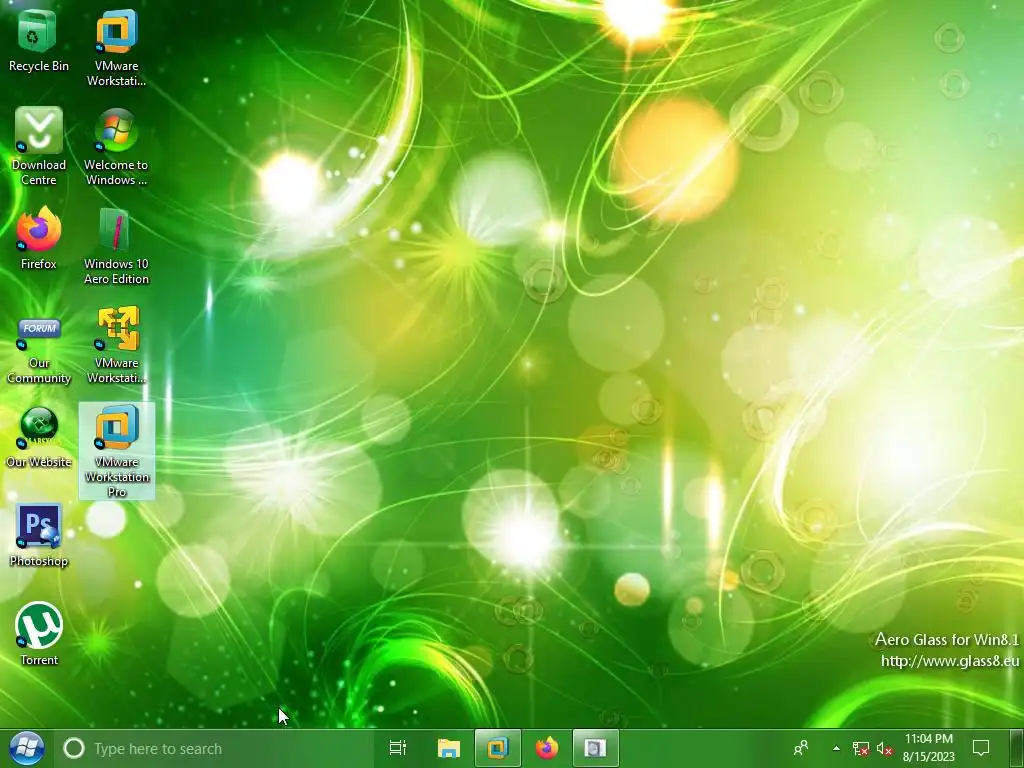This screenshot has height=768, width=1024.
Task: Switch to the VMware taskbar button
Action: coord(498,748)
